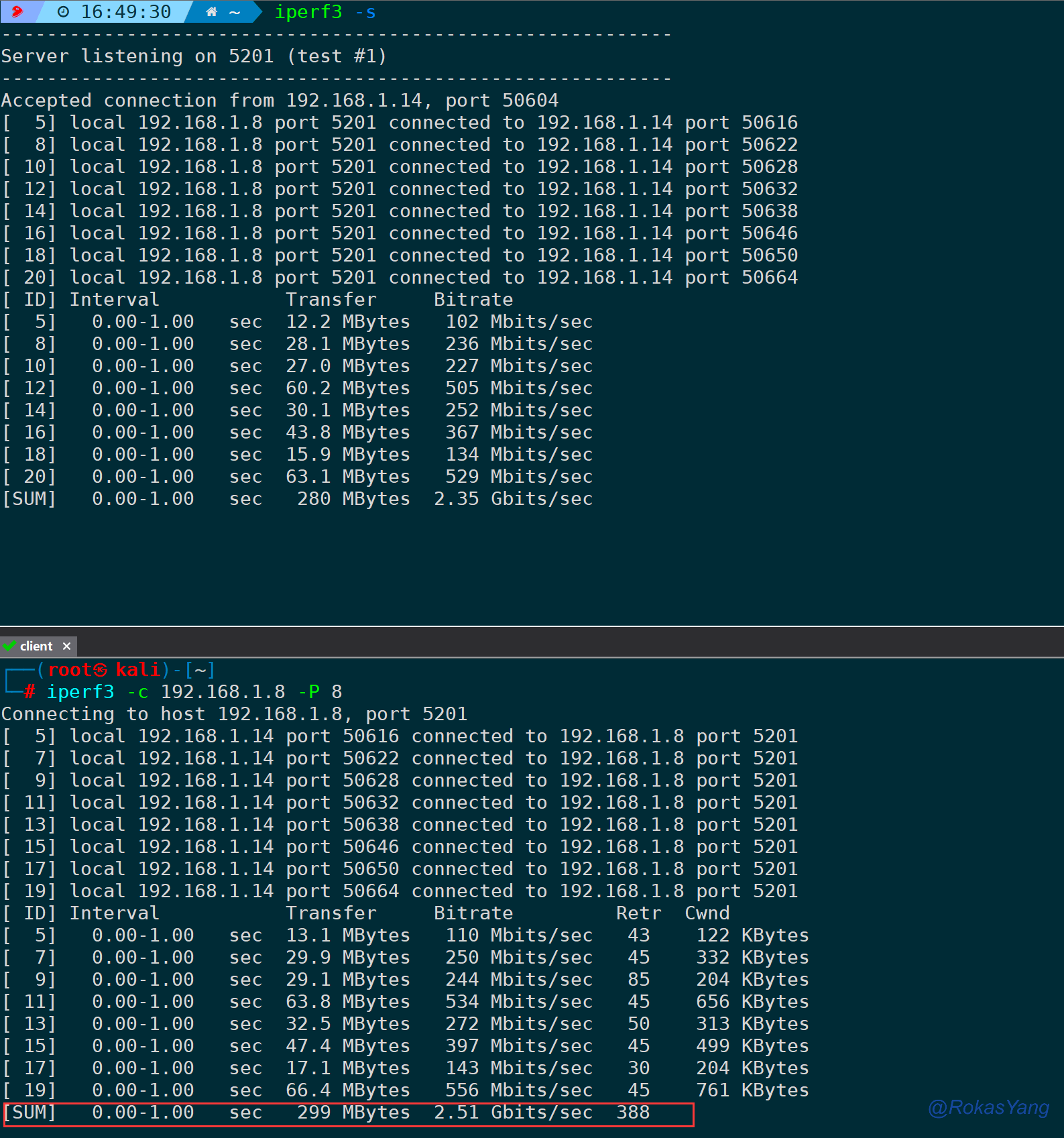Click the home icon in prompt bar
This screenshot has width=1064, height=1138.
(x=211, y=11)
